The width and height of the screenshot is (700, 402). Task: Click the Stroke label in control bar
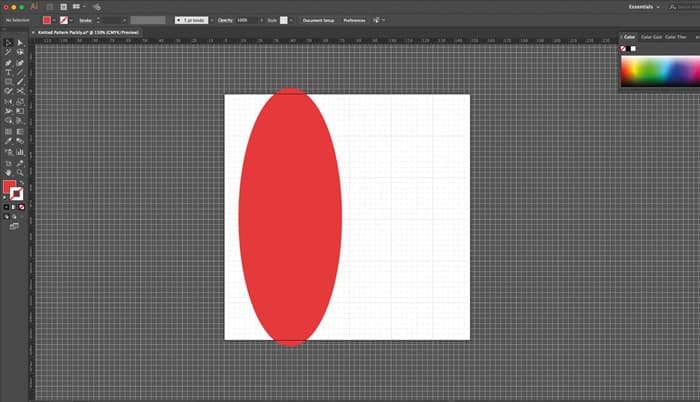pyautogui.click(x=85, y=21)
